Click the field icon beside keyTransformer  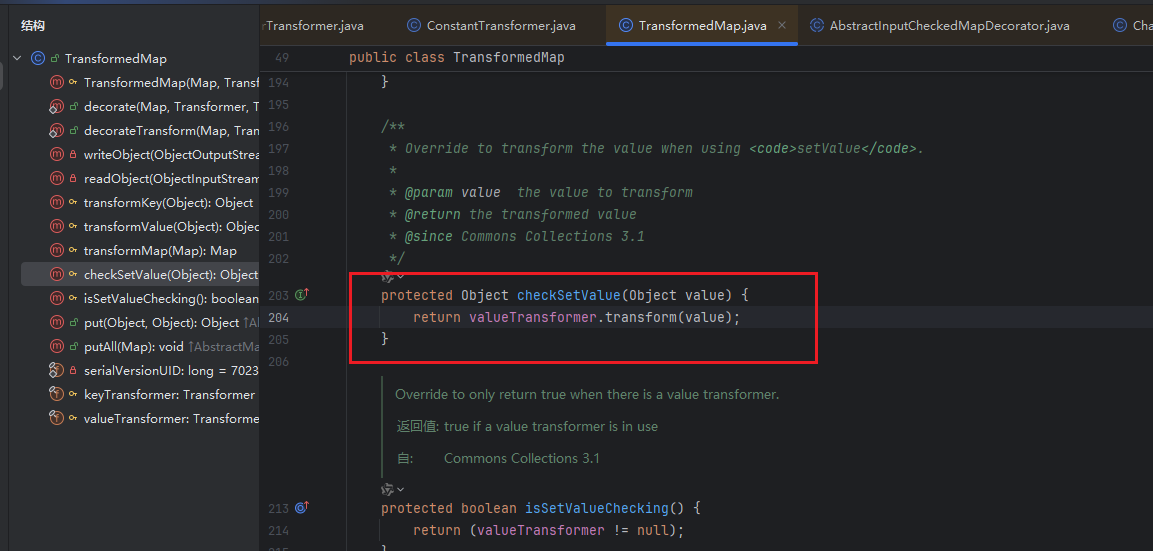pyautogui.click(x=57, y=395)
